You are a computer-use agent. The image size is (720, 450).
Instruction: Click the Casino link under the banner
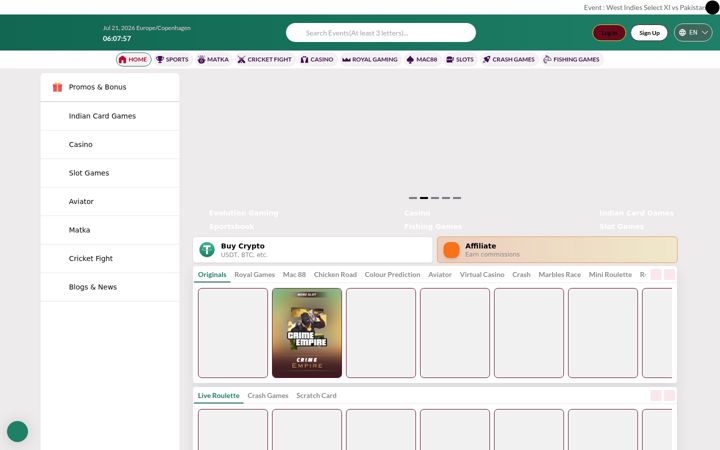coord(417,213)
